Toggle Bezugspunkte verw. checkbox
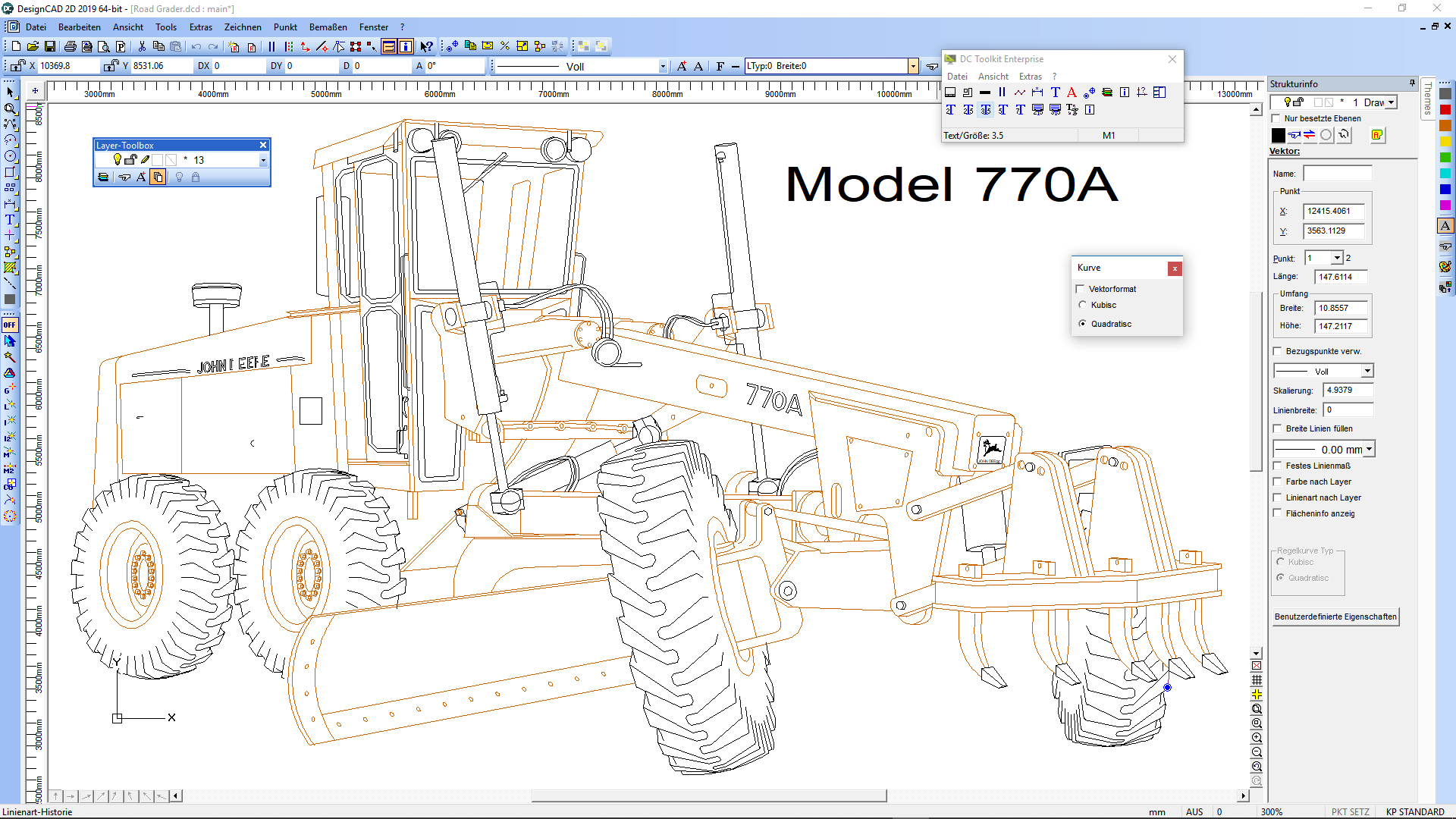The image size is (1456, 819). point(1278,351)
